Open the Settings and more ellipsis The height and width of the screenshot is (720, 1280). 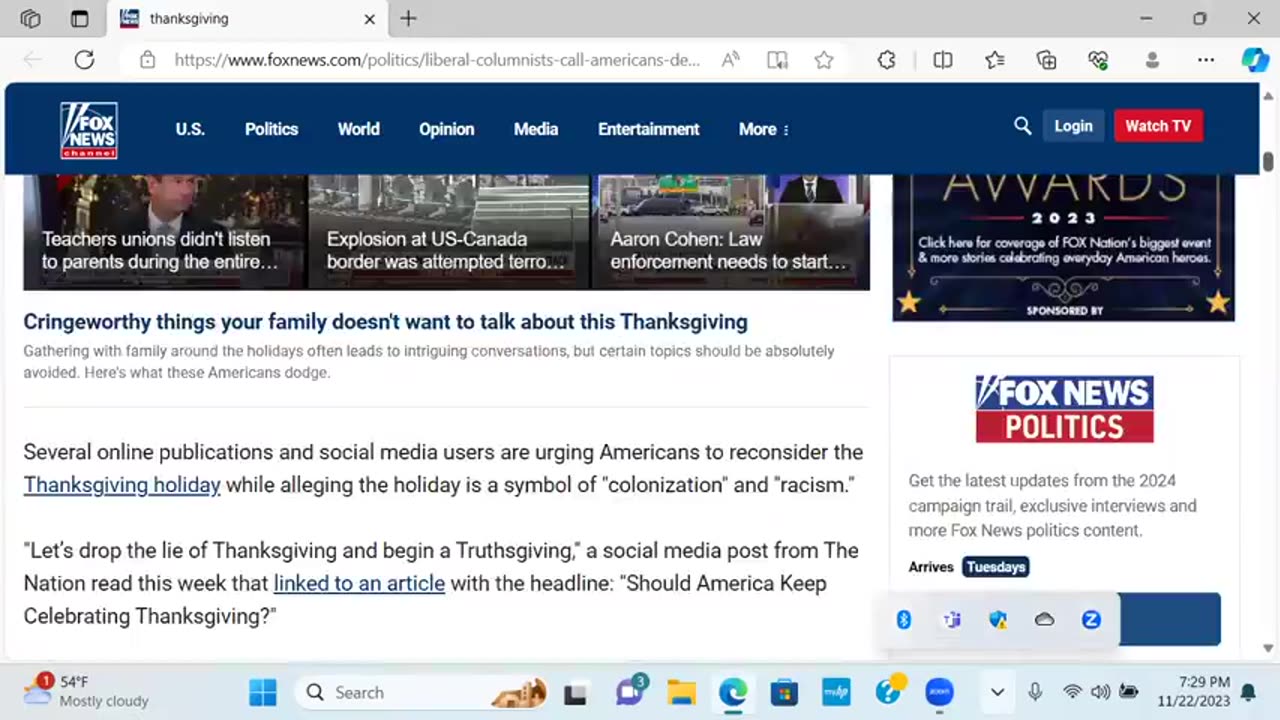(x=1206, y=60)
